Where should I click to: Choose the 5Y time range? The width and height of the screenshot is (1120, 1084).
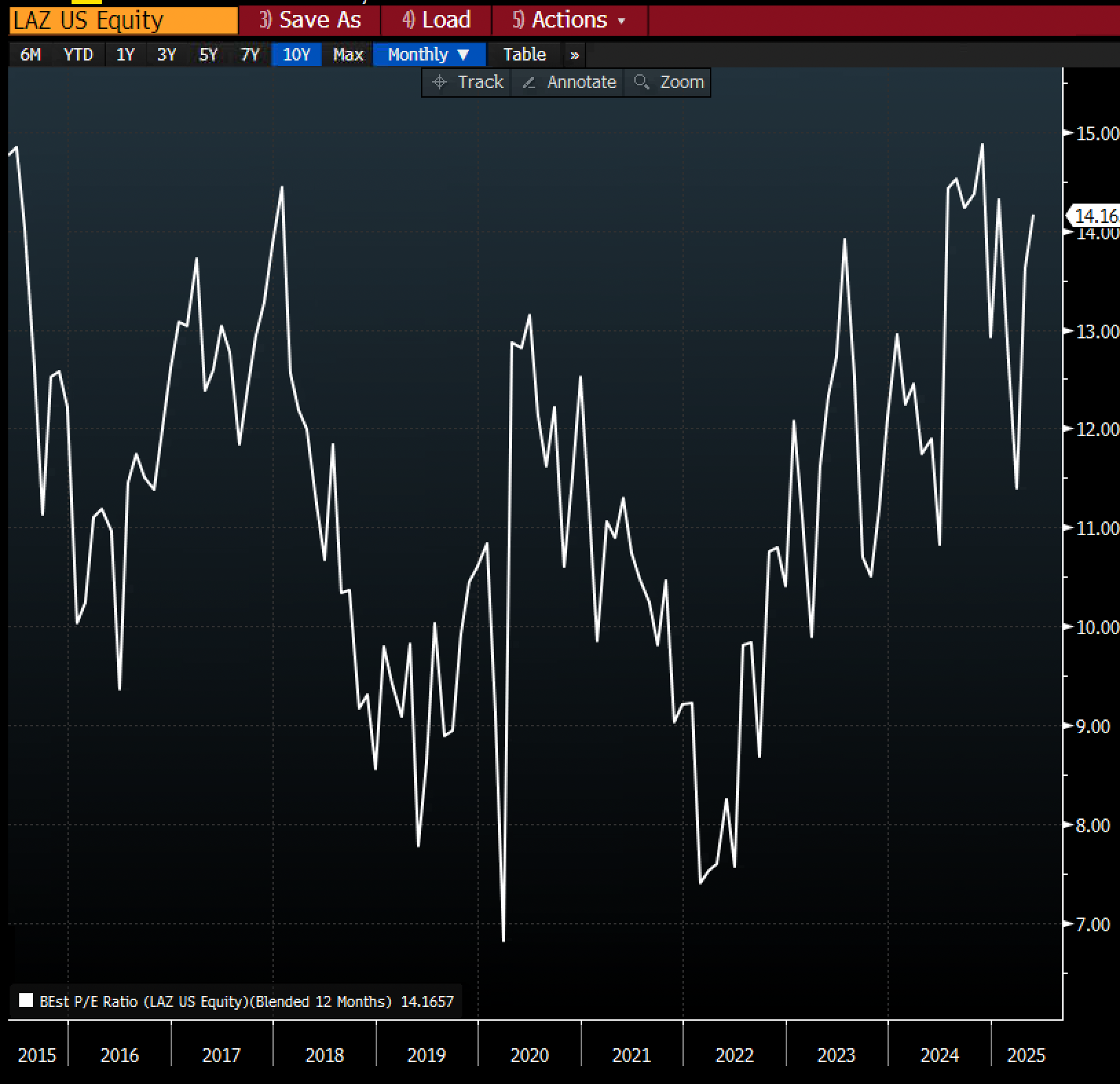pyautogui.click(x=208, y=54)
